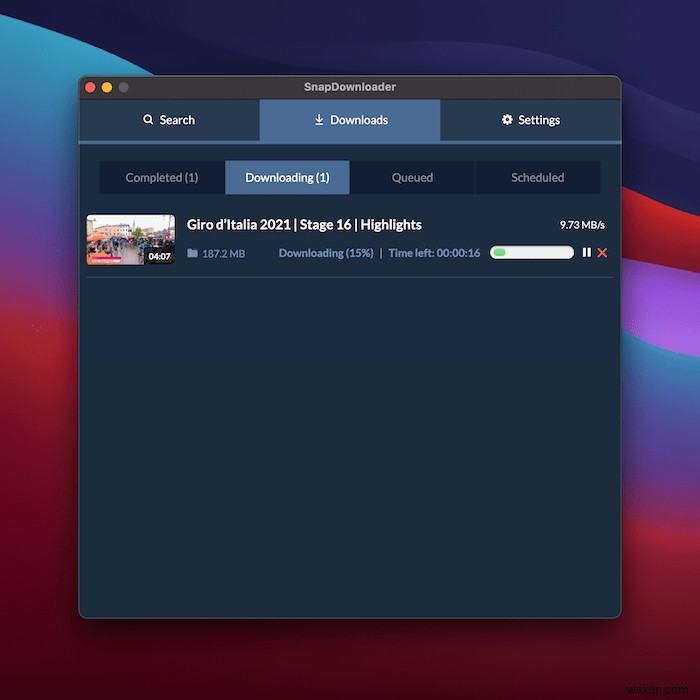Viewport: 700px width, 700px height.
Task: Pause the Giro d'Italia download
Action: pyautogui.click(x=587, y=253)
